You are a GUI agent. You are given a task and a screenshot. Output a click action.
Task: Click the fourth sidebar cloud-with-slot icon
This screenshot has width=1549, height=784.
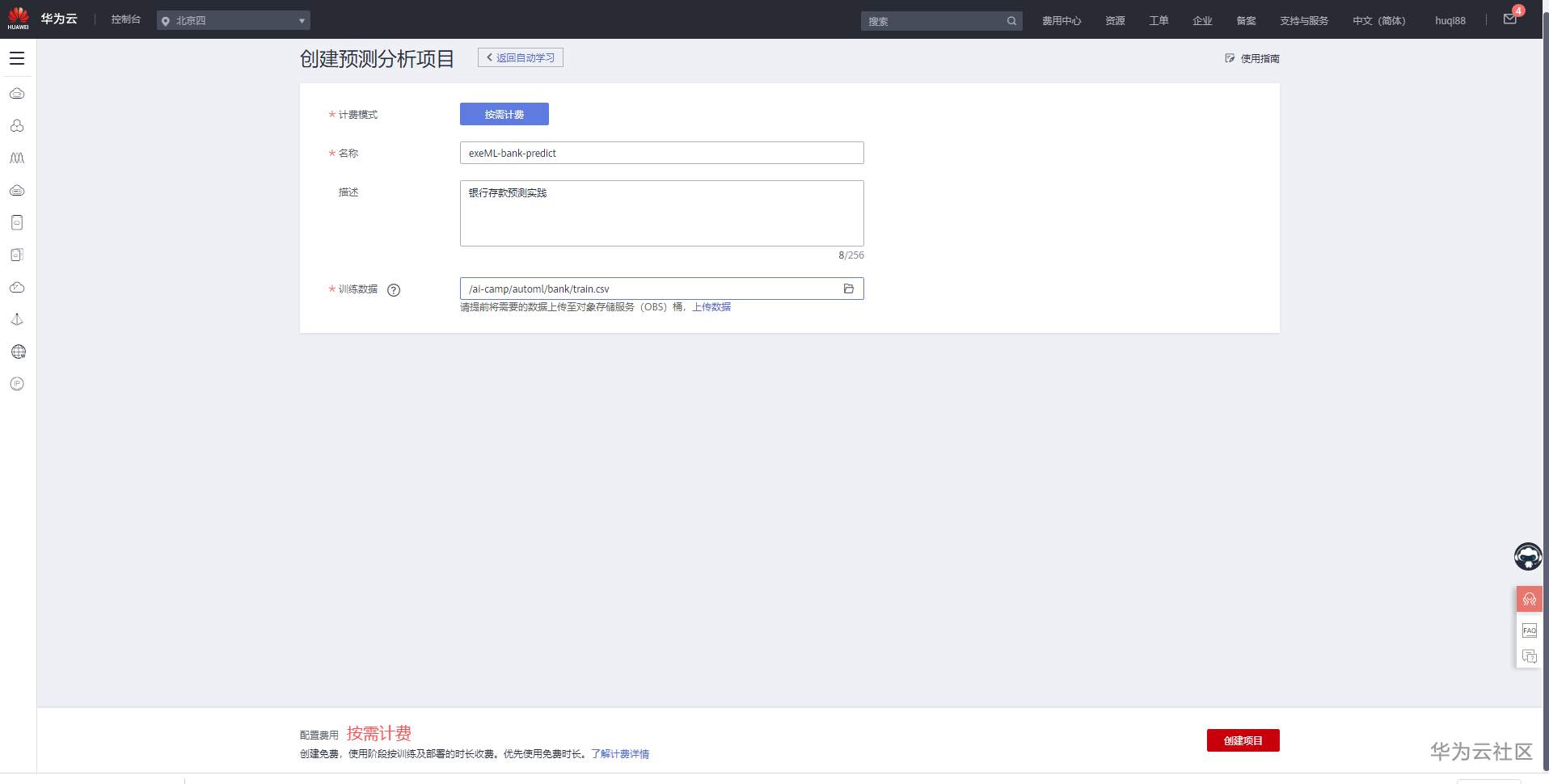(x=17, y=191)
